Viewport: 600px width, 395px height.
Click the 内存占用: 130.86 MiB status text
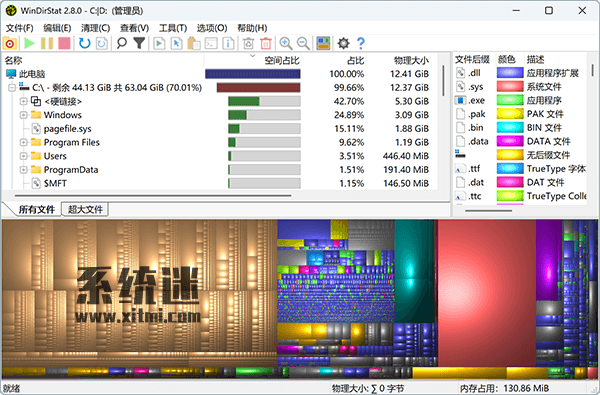tap(504, 388)
